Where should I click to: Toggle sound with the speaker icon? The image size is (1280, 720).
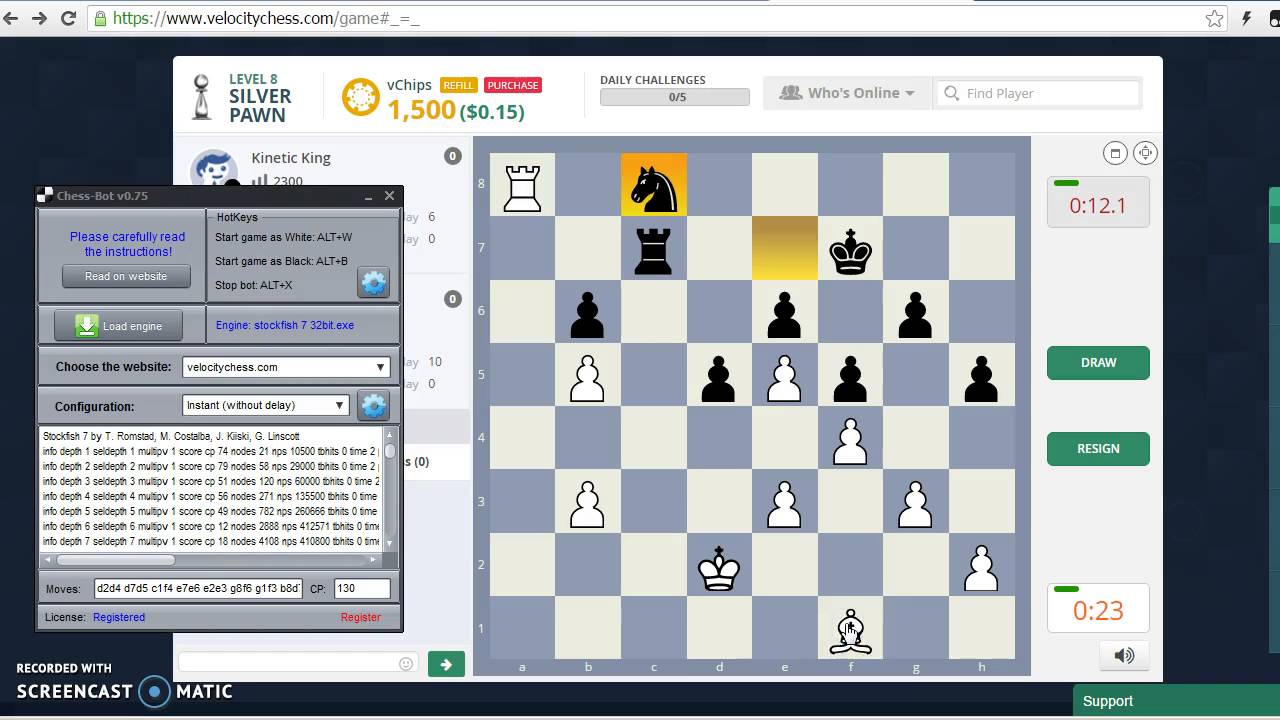[x=1124, y=656]
